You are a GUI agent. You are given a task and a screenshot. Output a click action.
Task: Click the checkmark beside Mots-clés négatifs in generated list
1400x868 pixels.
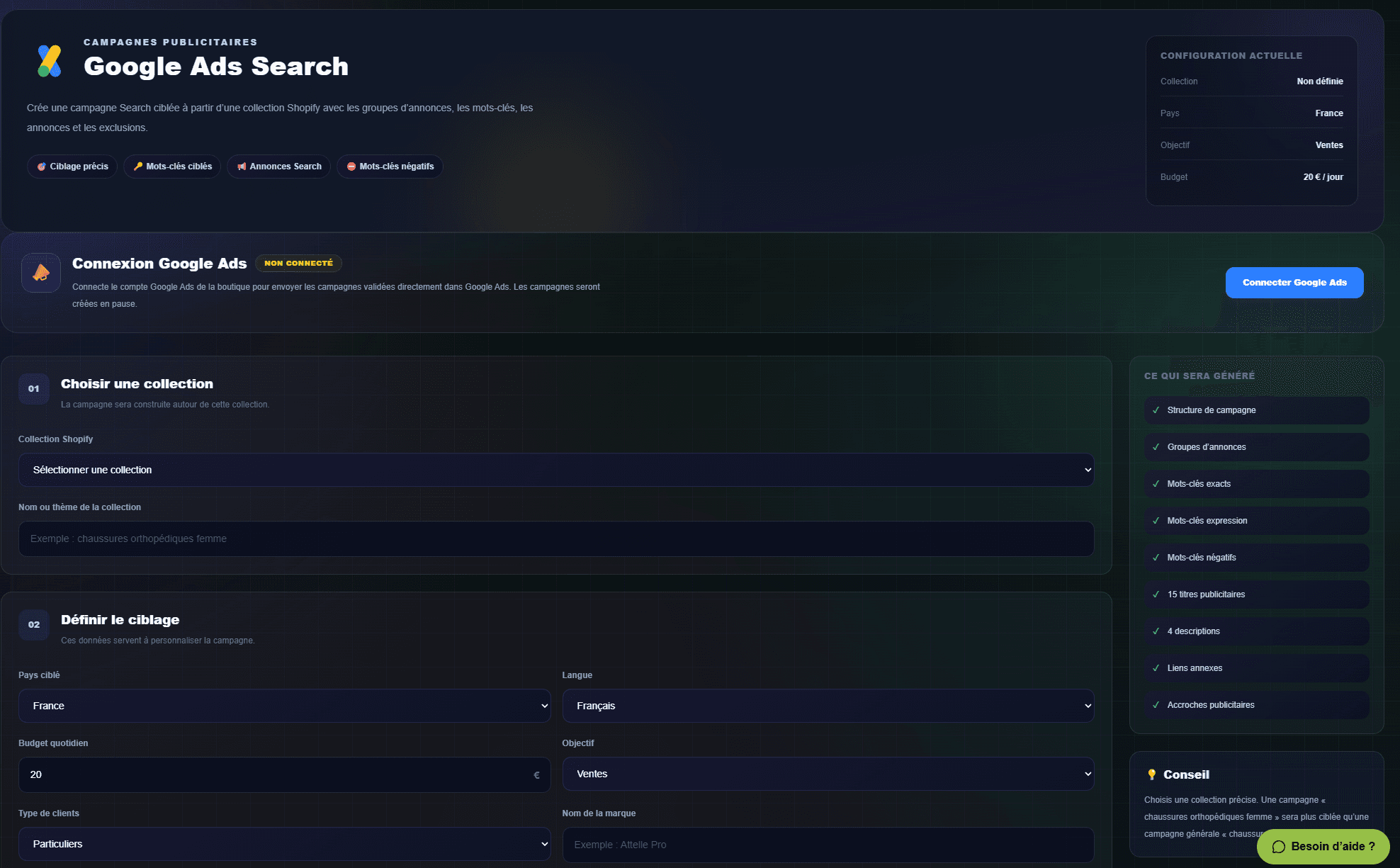(x=1156, y=558)
